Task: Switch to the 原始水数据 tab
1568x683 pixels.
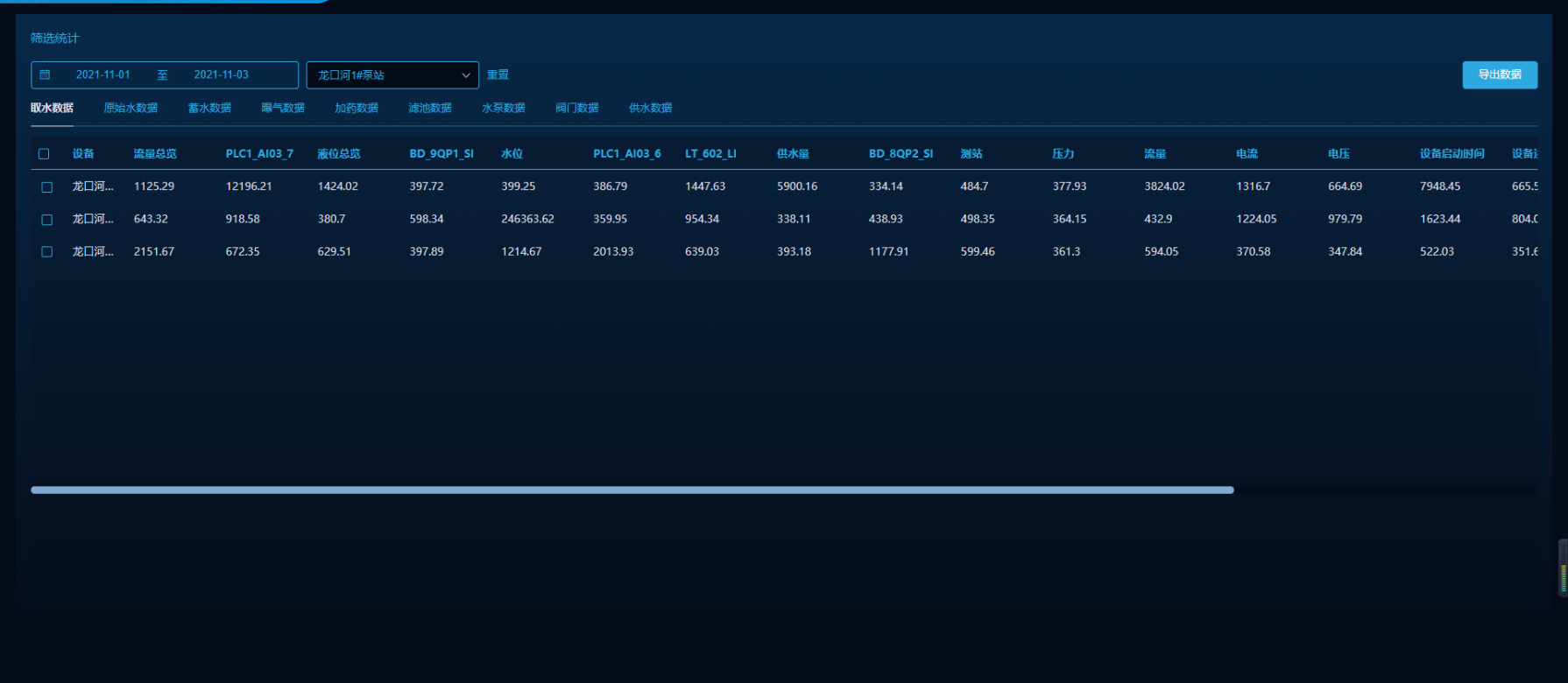Action: tap(131, 109)
